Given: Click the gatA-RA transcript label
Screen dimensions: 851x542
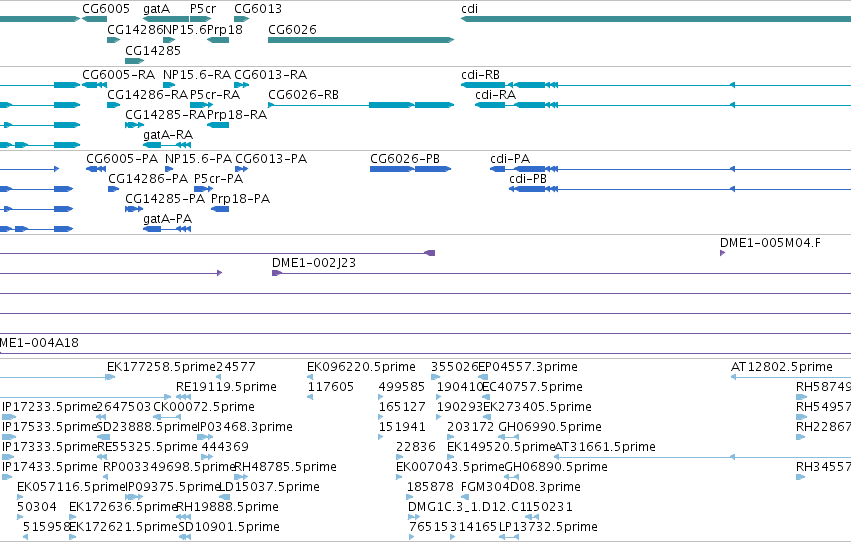Looking at the screenshot, I should pos(168,135).
